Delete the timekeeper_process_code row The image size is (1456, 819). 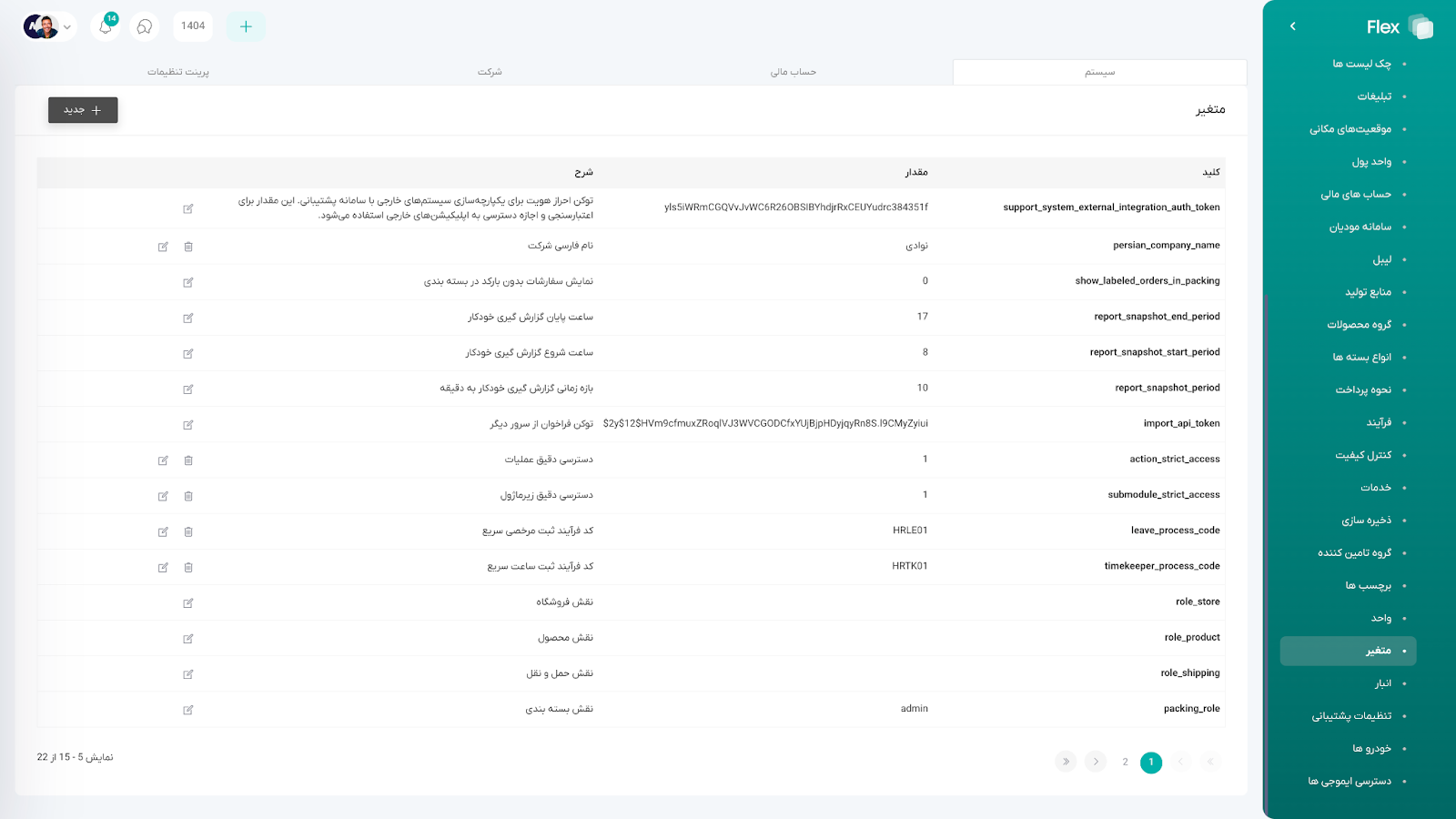tap(188, 567)
